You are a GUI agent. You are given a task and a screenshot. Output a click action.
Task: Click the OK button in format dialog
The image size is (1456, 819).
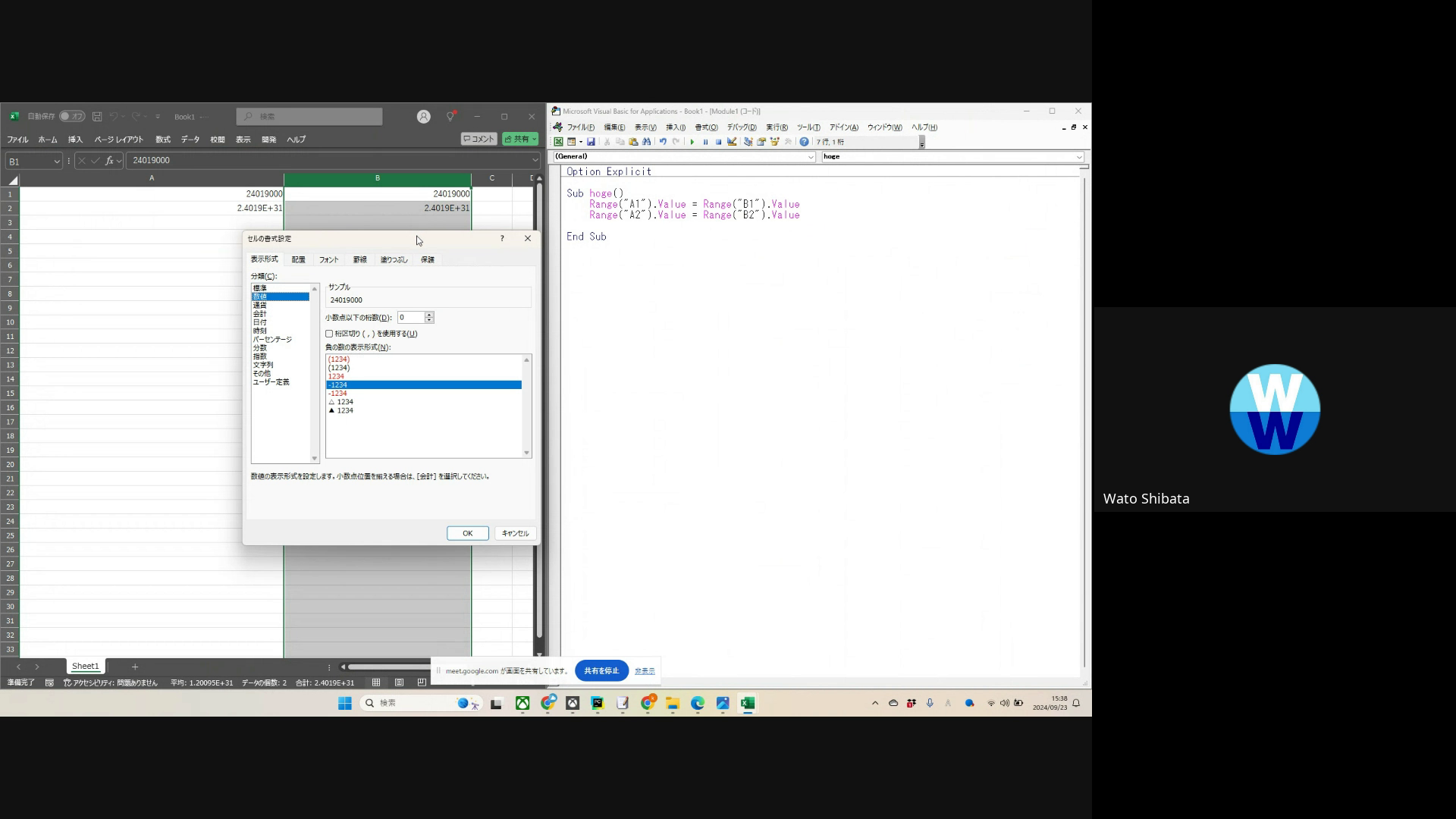point(467,533)
